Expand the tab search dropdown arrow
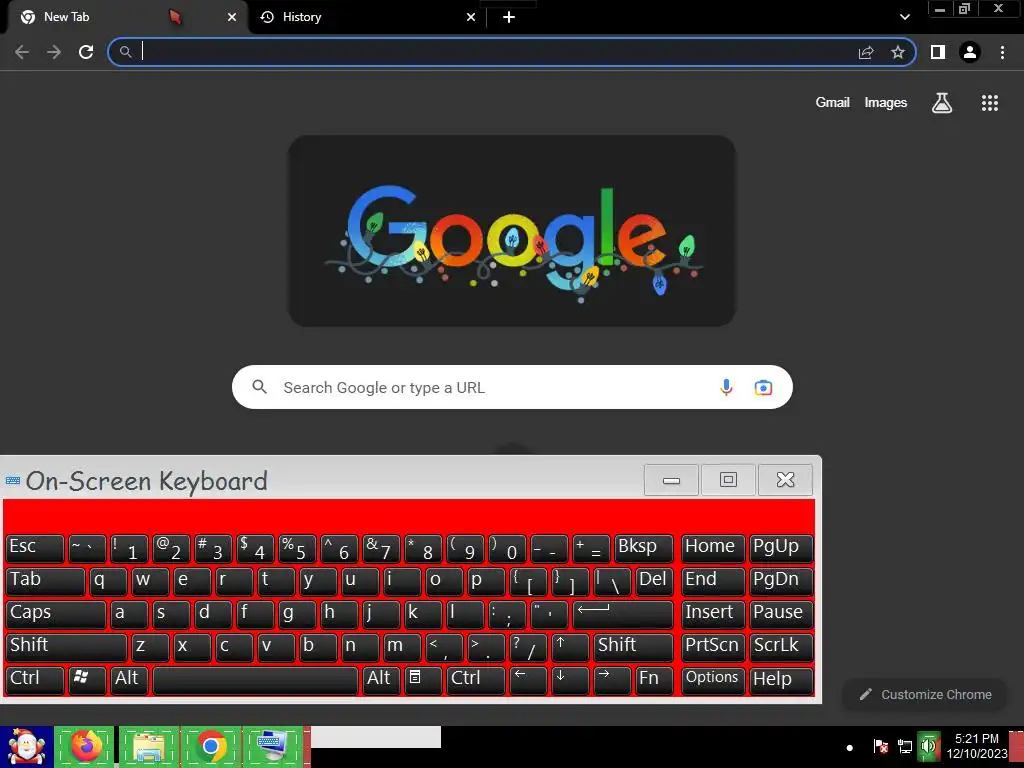The width and height of the screenshot is (1024, 768). pos(904,17)
